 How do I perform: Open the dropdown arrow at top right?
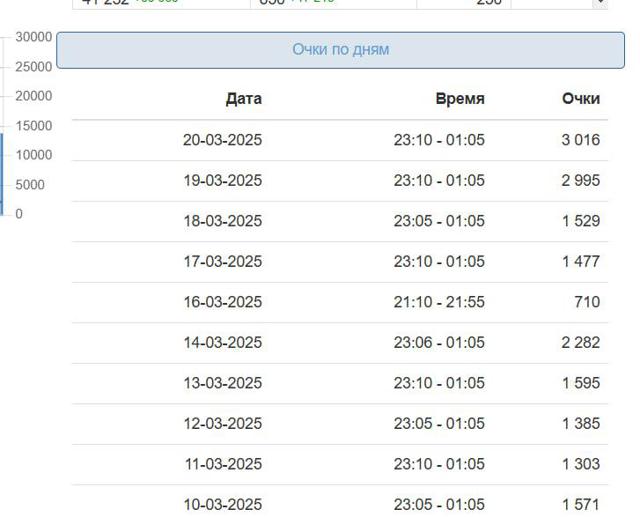(x=601, y=2)
